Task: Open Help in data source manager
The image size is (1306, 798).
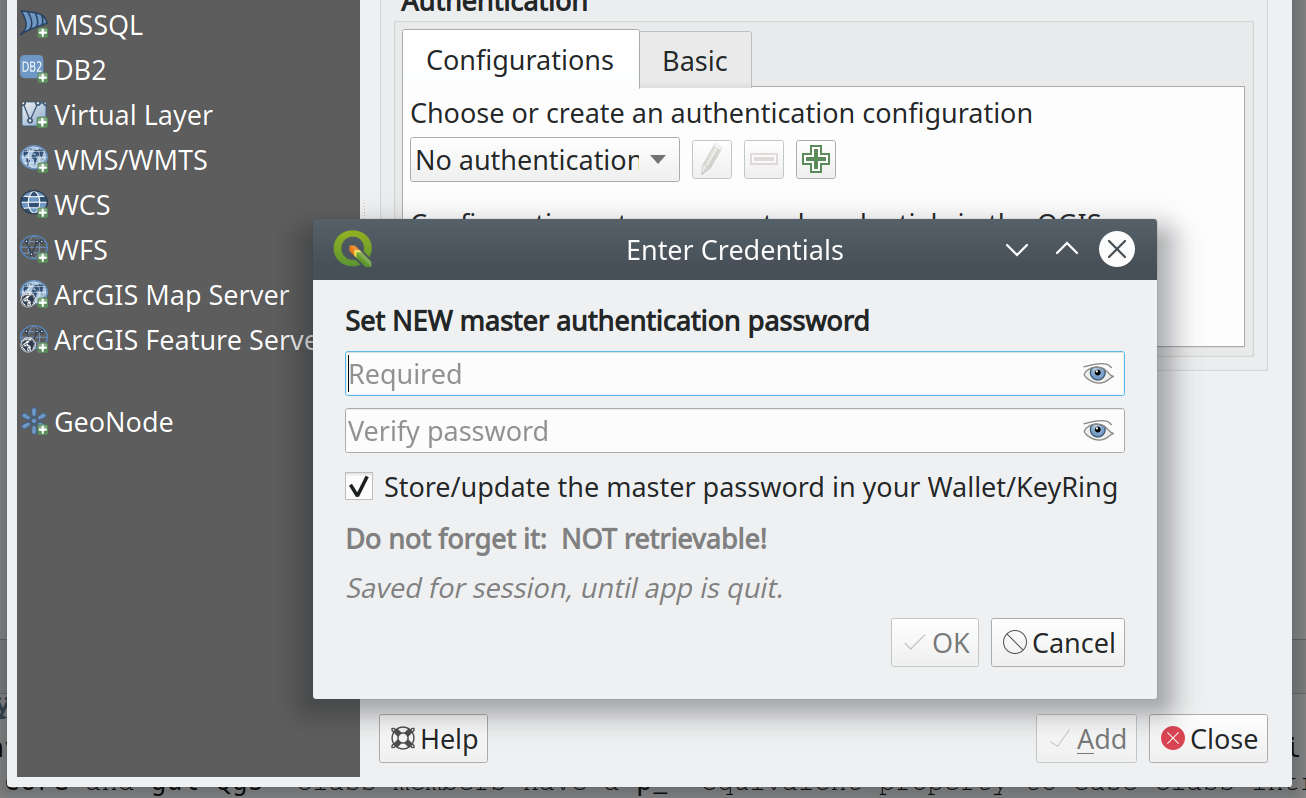Action: pos(433,739)
